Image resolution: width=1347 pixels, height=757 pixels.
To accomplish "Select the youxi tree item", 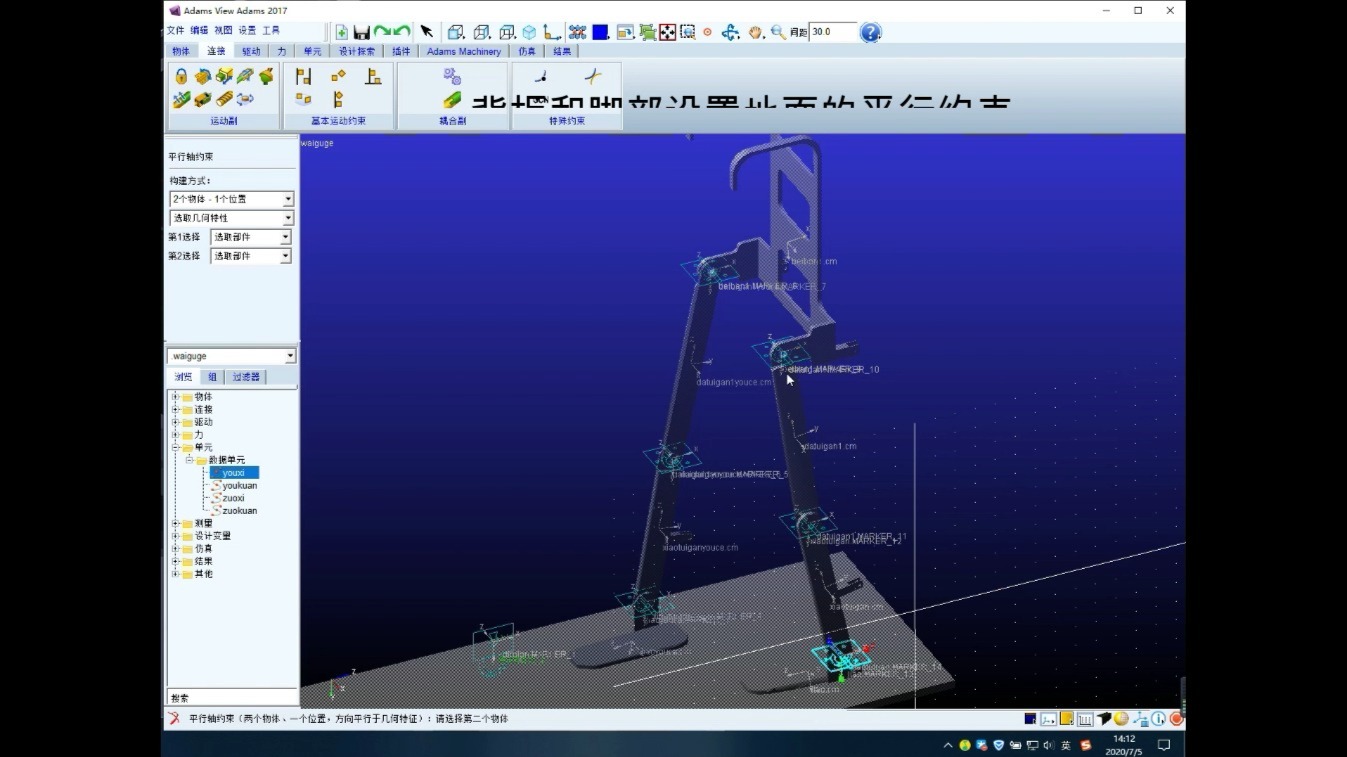I will coord(234,473).
